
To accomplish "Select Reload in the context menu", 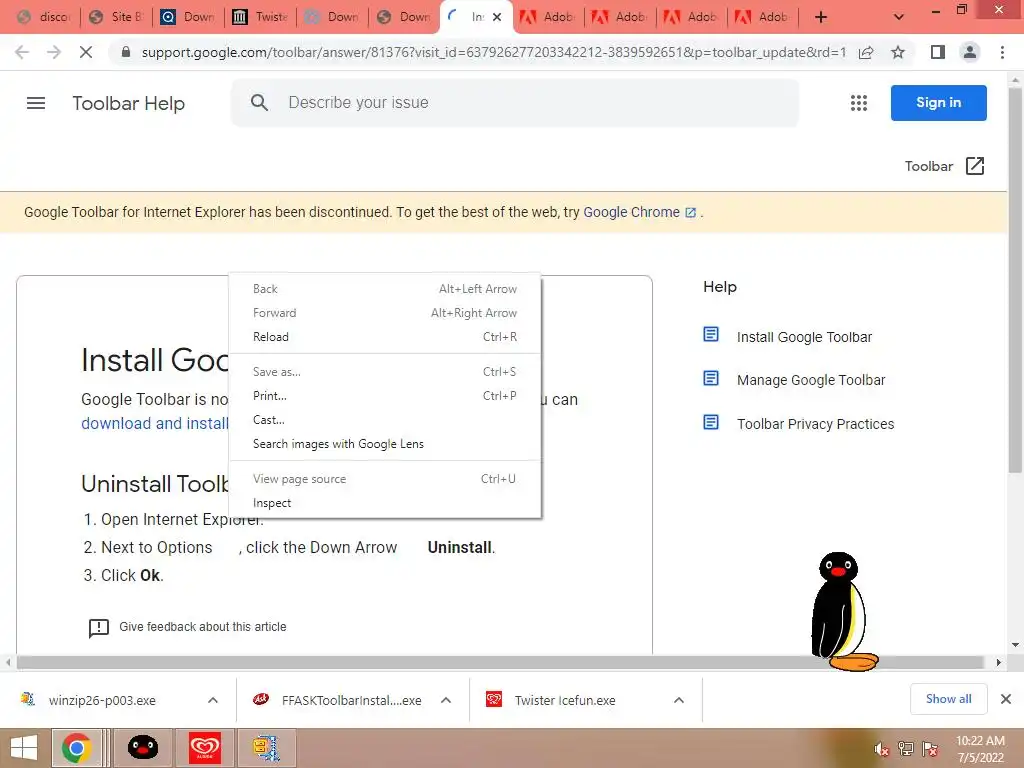I will coord(385,337).
